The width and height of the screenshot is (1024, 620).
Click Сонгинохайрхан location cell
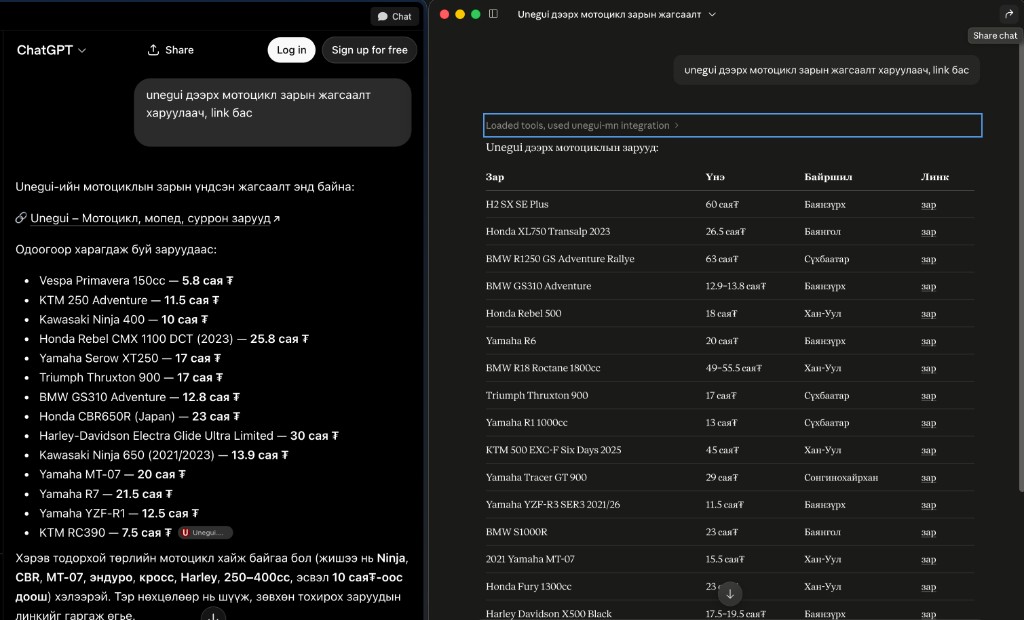click(840, 478)
